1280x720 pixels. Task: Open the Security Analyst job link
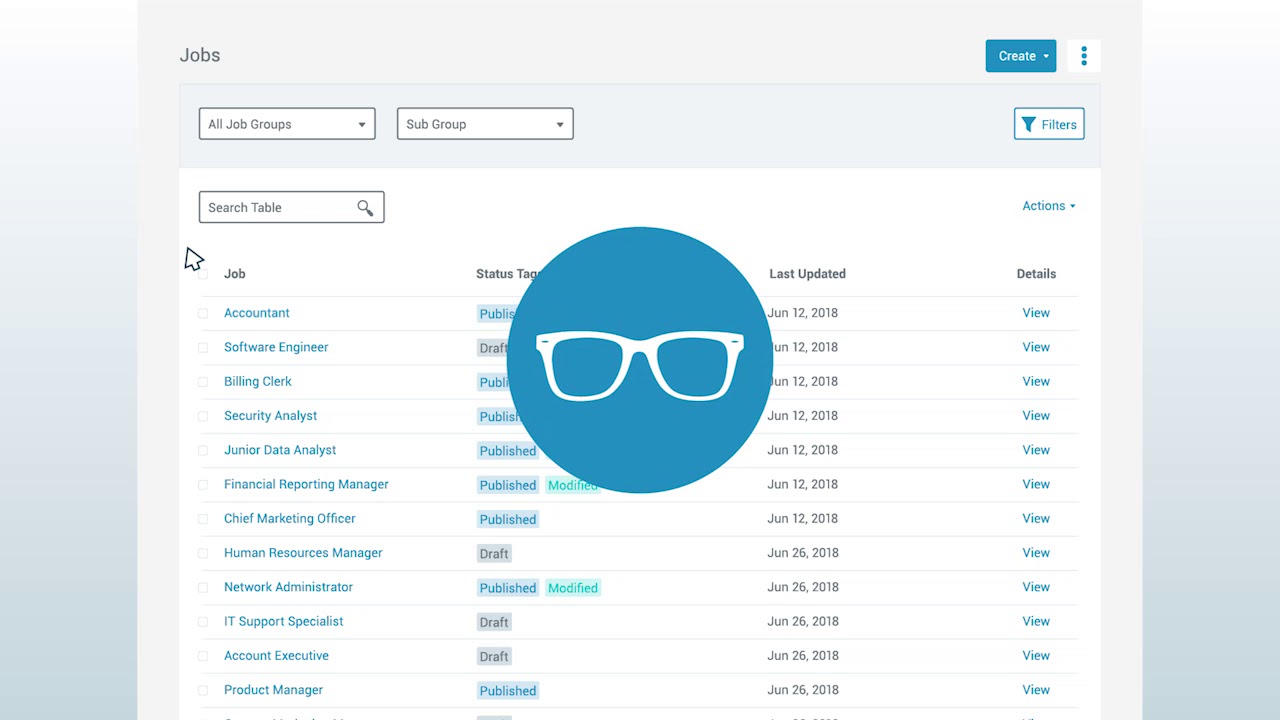(270, 416)
